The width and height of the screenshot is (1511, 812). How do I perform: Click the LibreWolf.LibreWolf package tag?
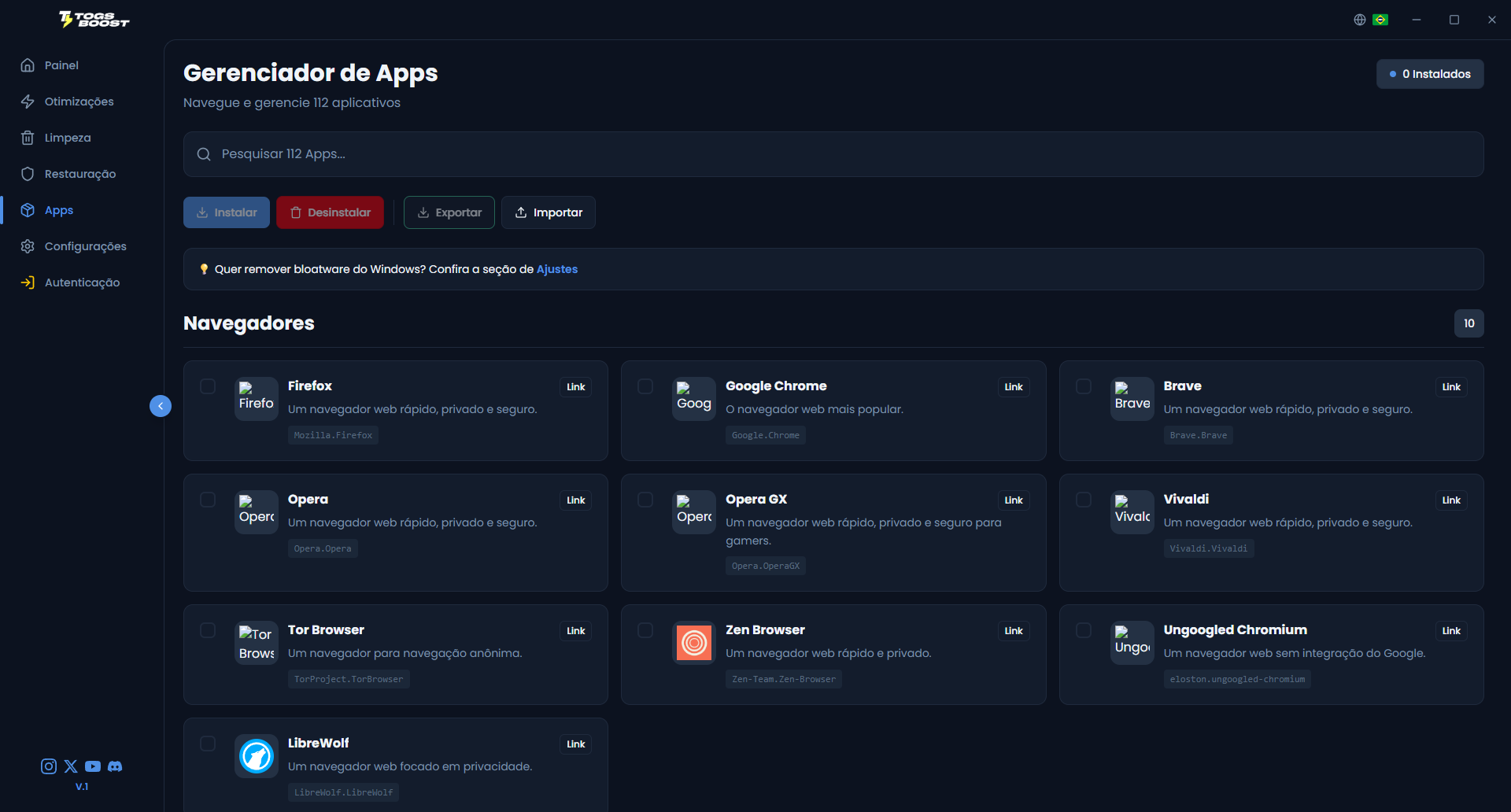[343, 792]
